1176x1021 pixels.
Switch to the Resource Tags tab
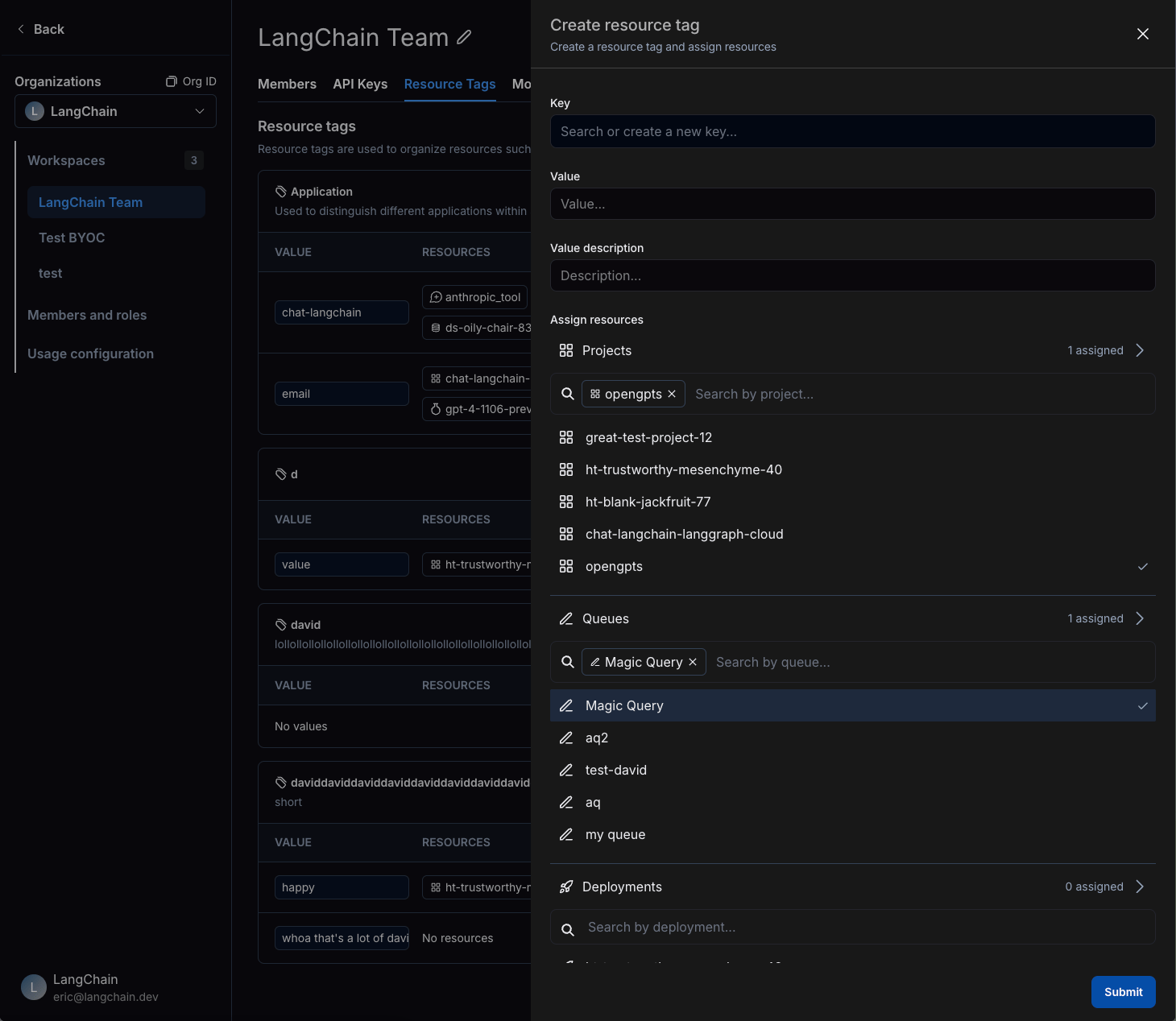pyautogui.click(x=449, y=84)
